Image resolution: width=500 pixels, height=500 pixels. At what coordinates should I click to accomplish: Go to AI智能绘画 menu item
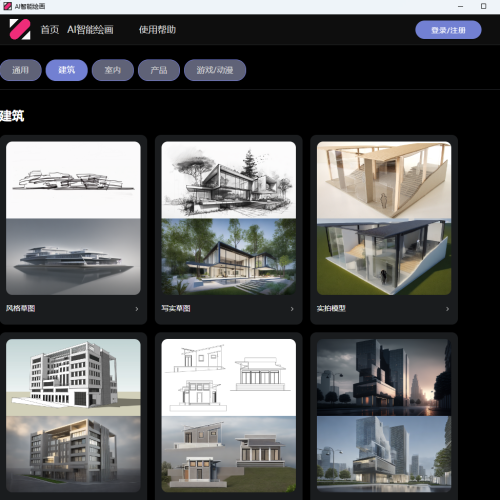[90, 30]
